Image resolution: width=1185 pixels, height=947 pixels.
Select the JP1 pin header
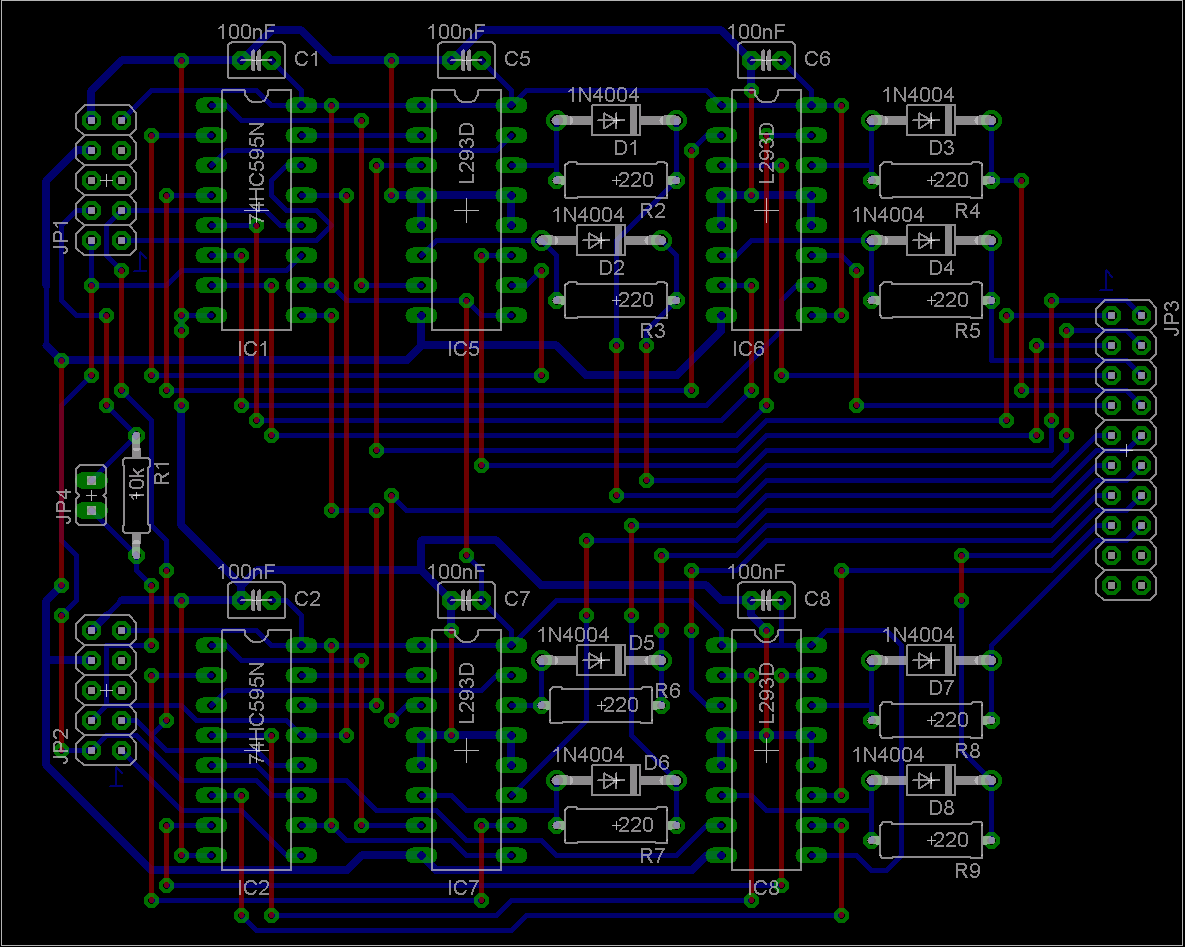click(x=106, y=180)
